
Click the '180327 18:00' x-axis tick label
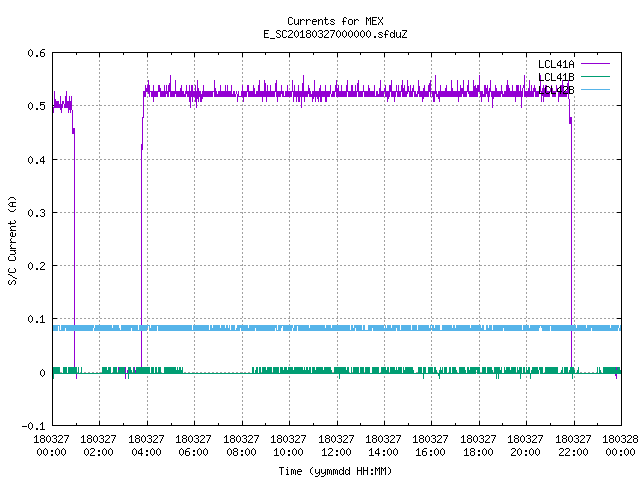478,445
